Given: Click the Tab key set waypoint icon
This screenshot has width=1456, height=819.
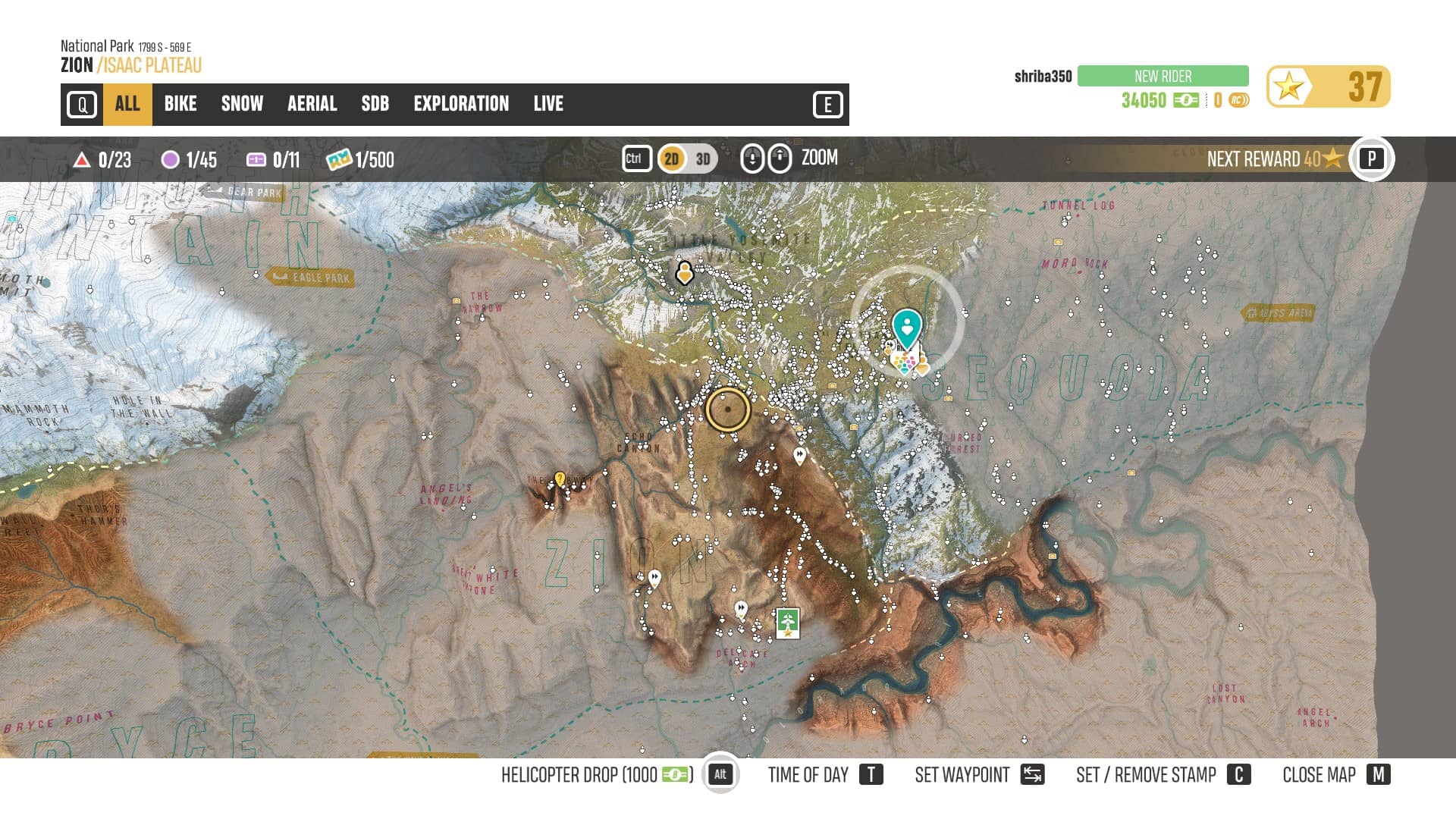Looking at the screenshot, I should pyautogui.click(x=1033, y=774).
